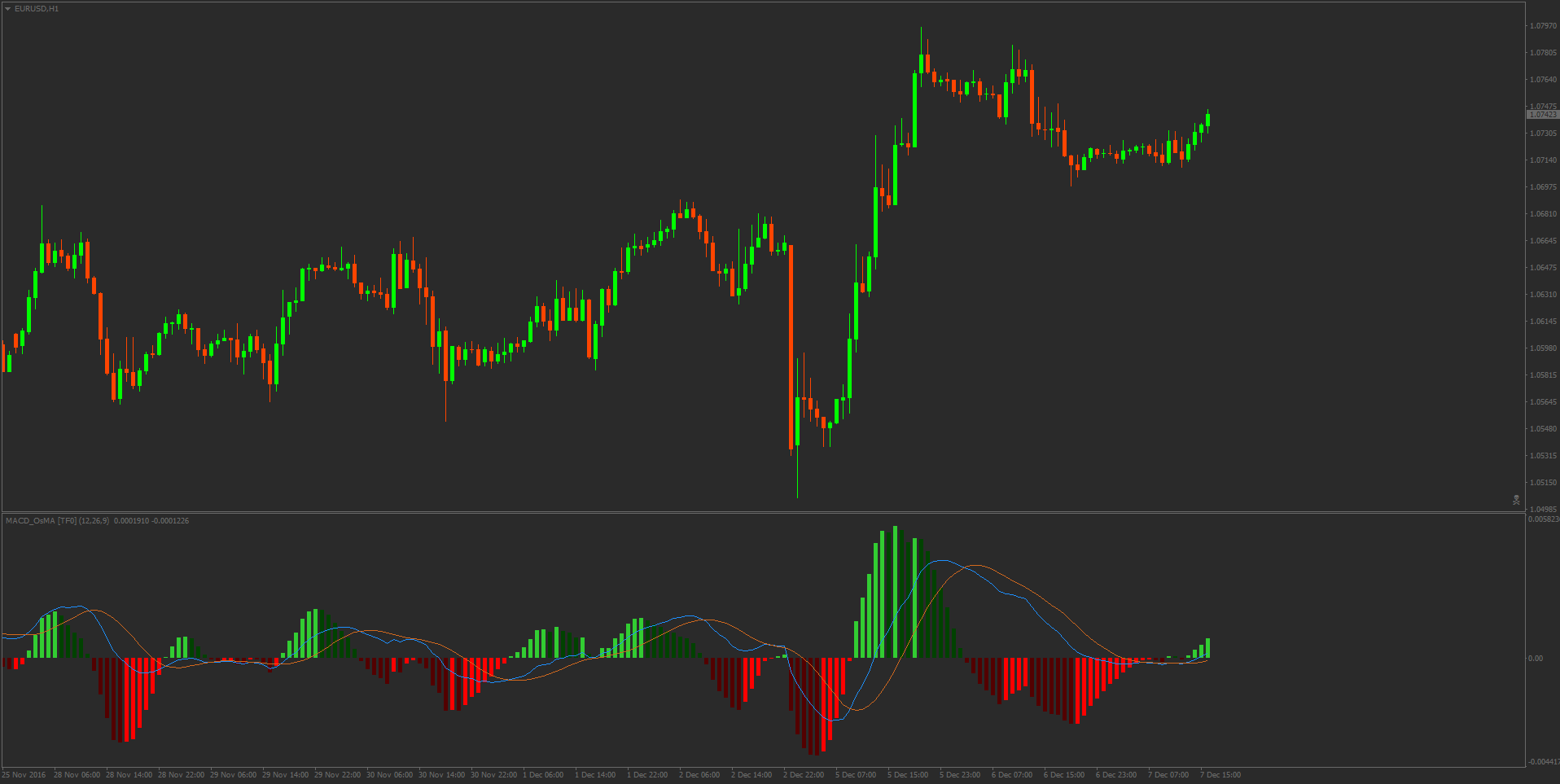Click the 1 Dec 22:00 time label

(647, 775)
